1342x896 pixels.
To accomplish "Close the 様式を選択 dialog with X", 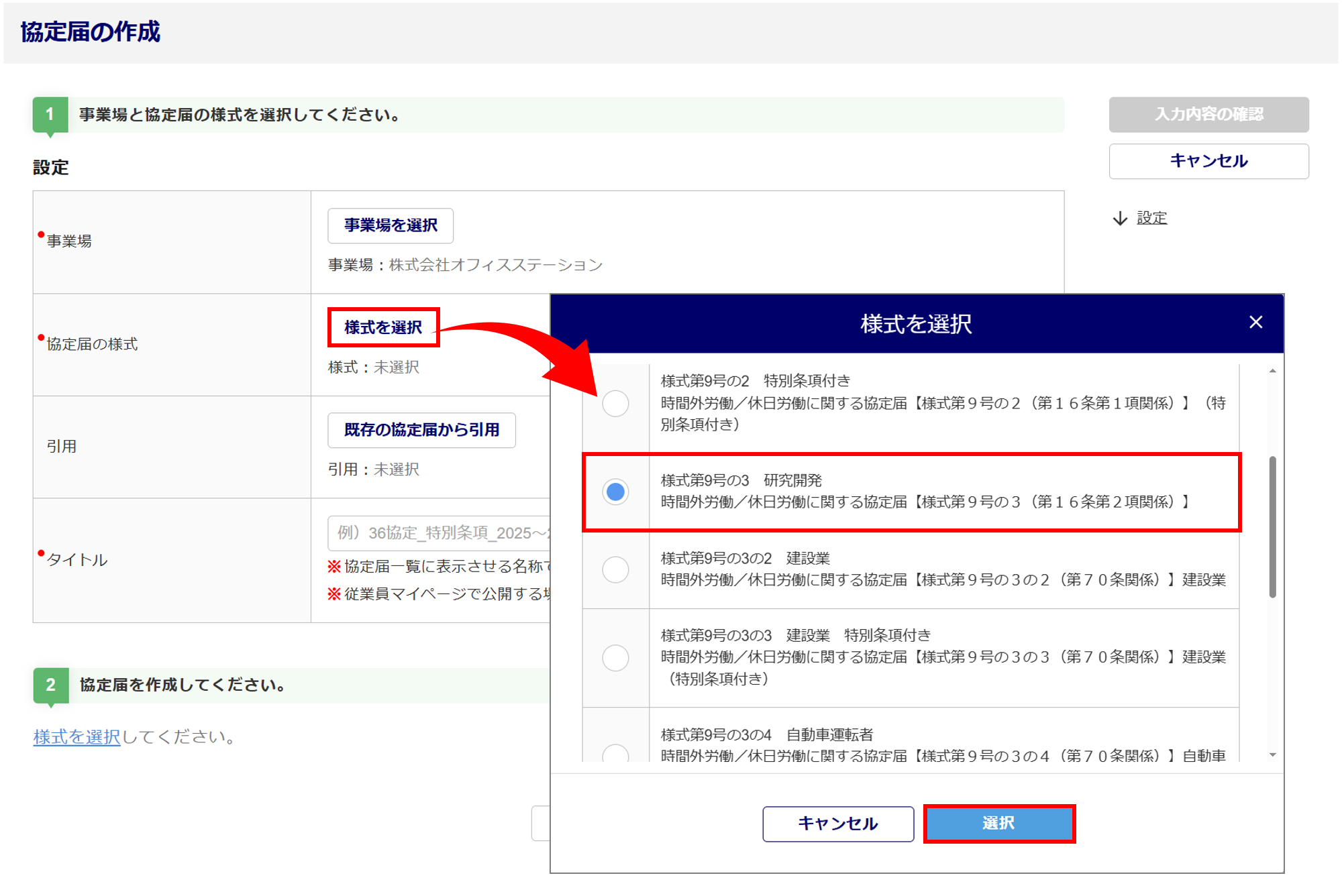I will [1255, 323].
